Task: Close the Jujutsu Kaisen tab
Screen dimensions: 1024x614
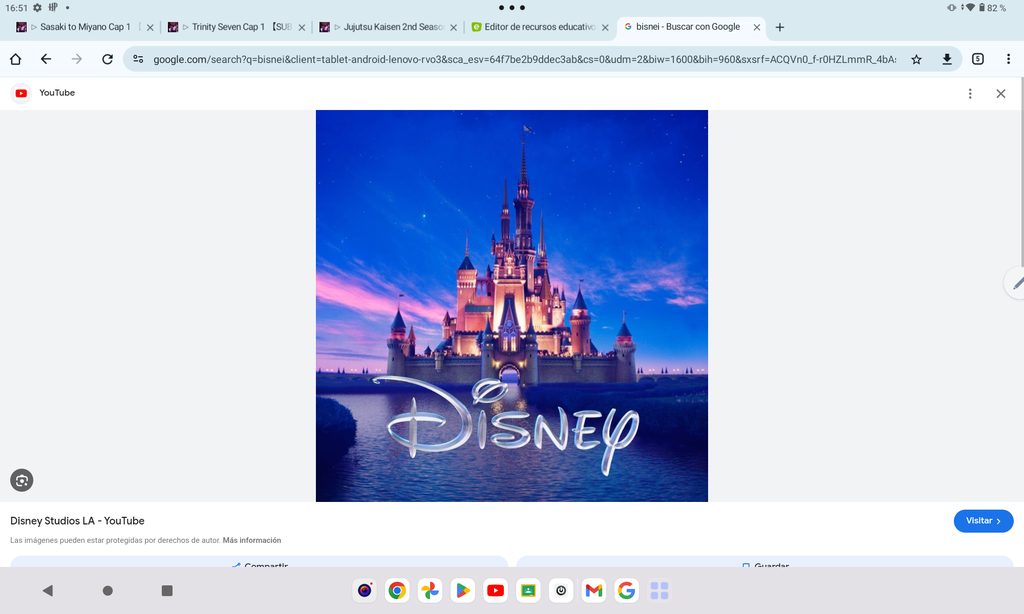Action: coord(453,27)
